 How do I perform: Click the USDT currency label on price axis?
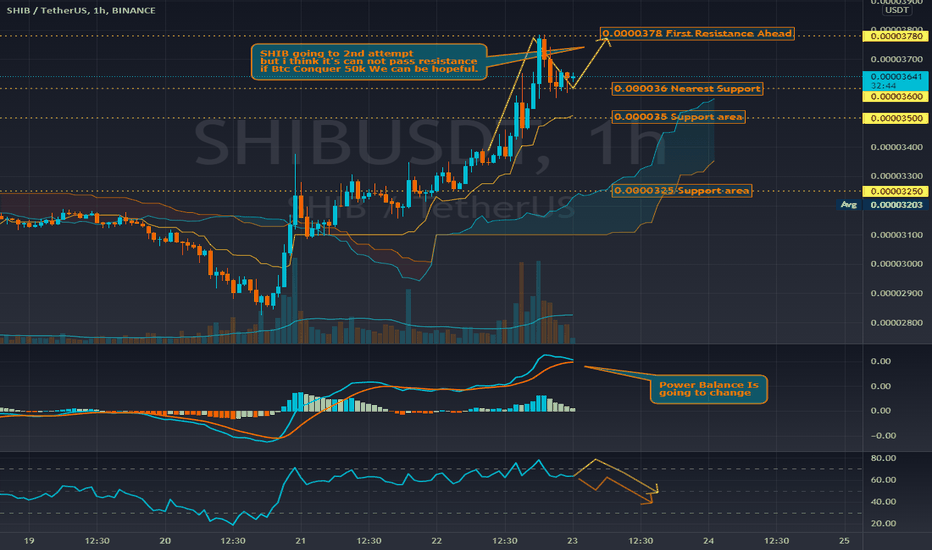896,10
